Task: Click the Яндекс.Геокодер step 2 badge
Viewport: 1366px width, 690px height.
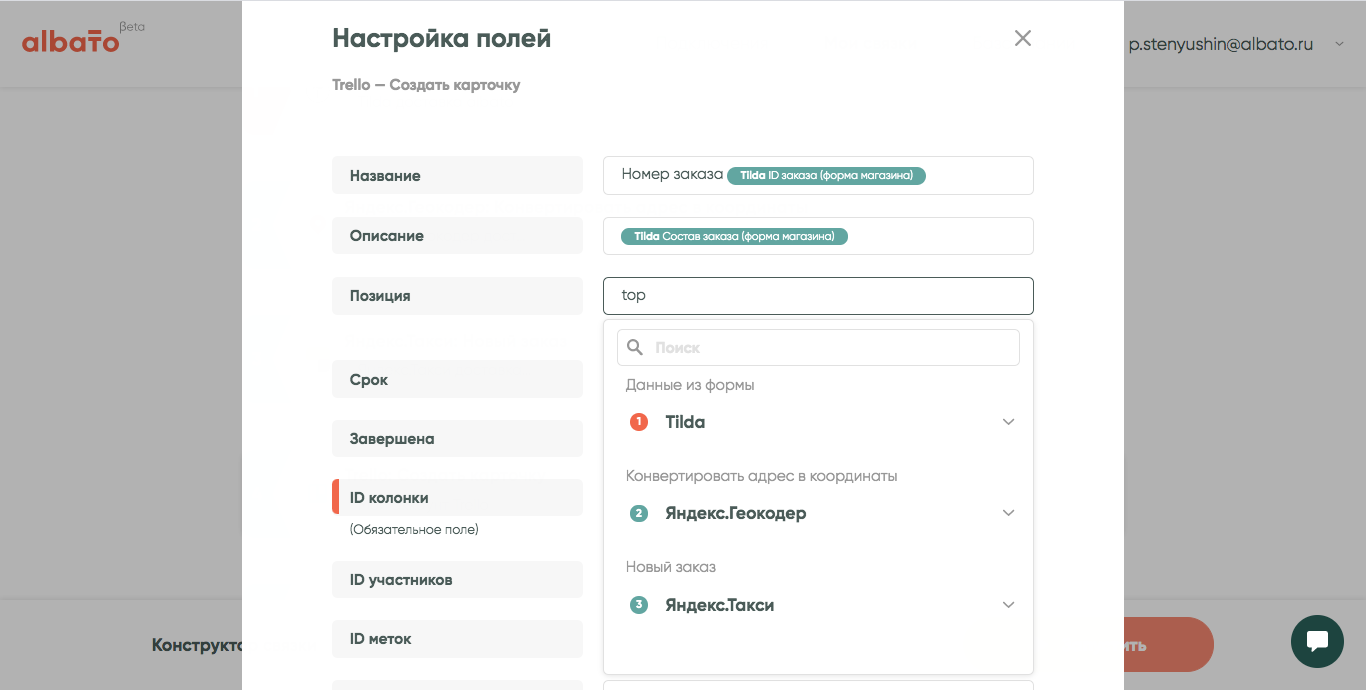Action: (x=639, y=514)
